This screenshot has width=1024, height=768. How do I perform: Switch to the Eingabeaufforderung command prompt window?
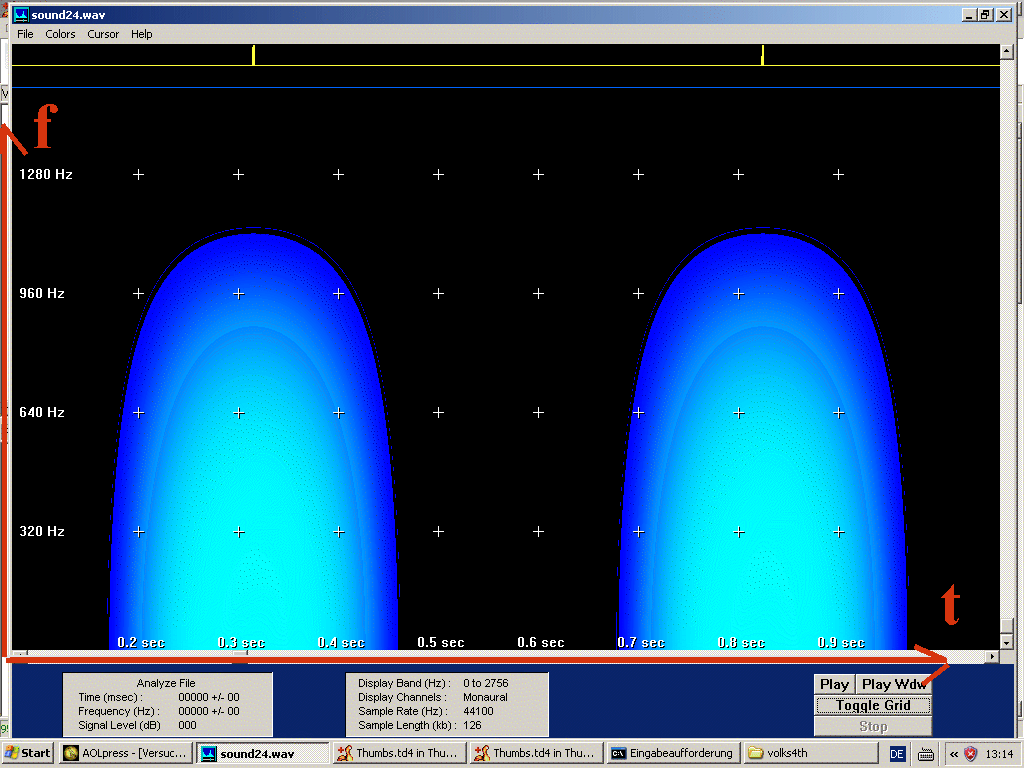pyautogui.click(x=672, y=753)
